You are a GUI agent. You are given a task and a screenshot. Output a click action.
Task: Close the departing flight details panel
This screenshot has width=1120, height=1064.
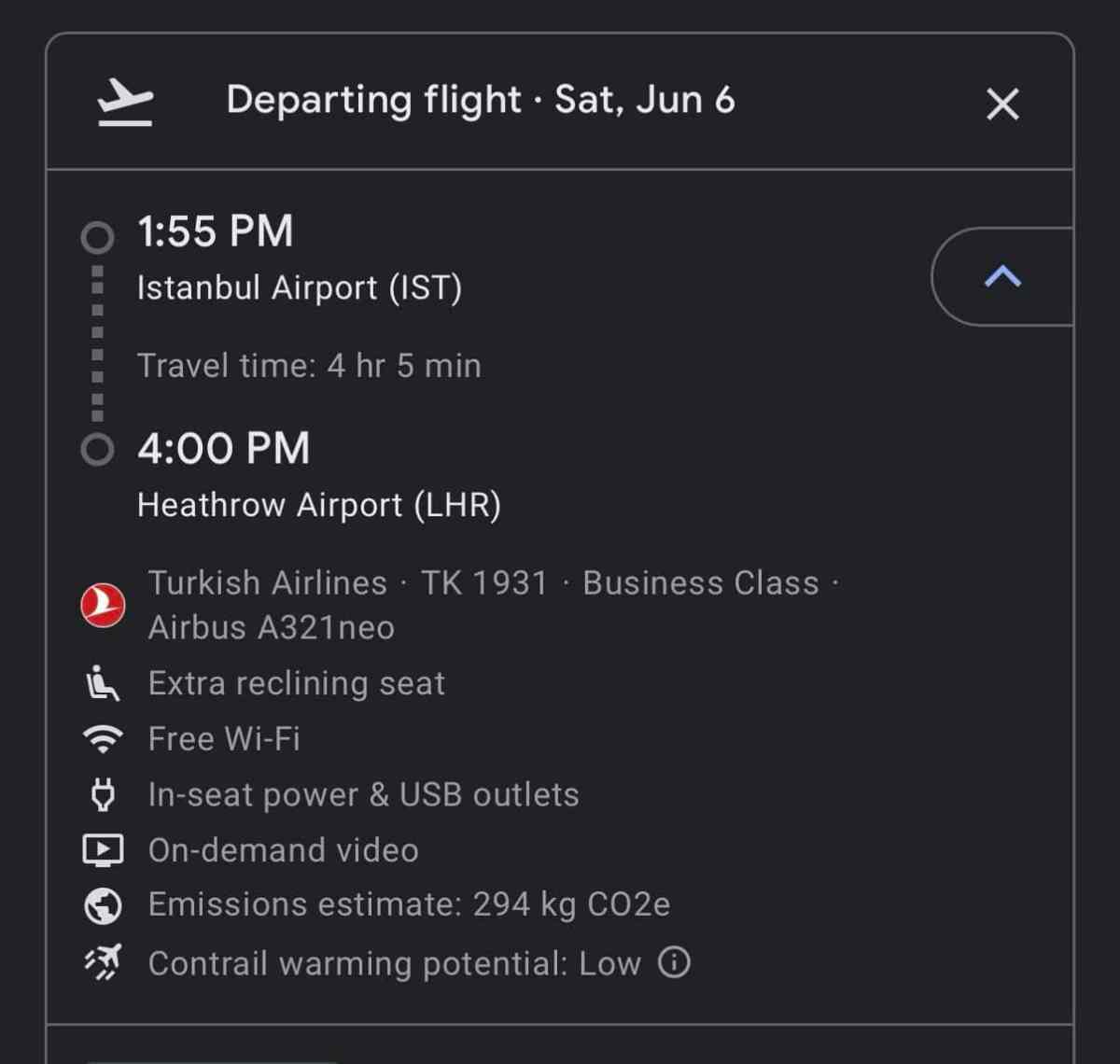coord(1002,104)
